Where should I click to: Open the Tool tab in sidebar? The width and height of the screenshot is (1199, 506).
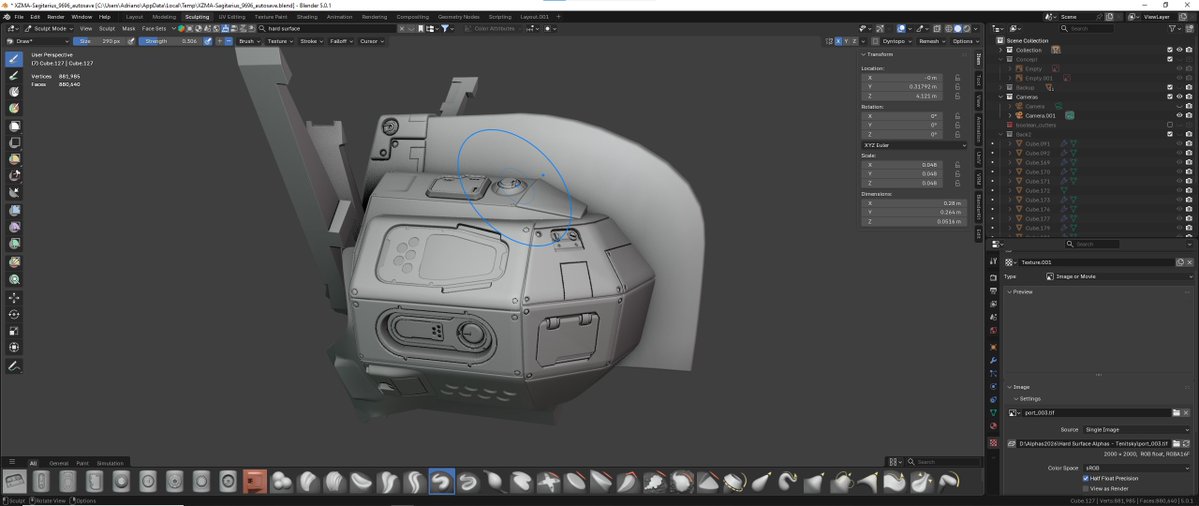tap(978, 79)
